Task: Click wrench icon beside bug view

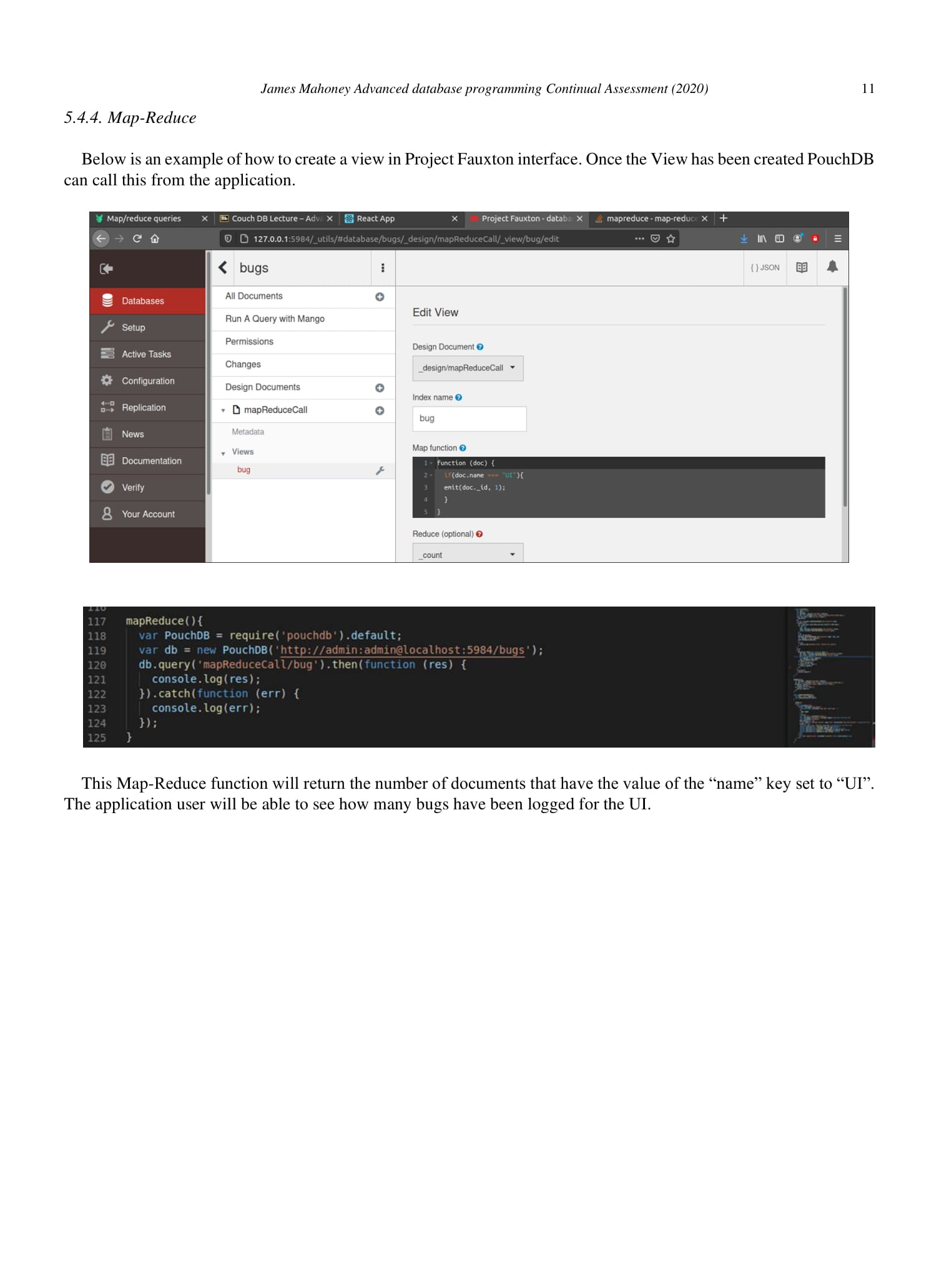Action: (380, 471)
